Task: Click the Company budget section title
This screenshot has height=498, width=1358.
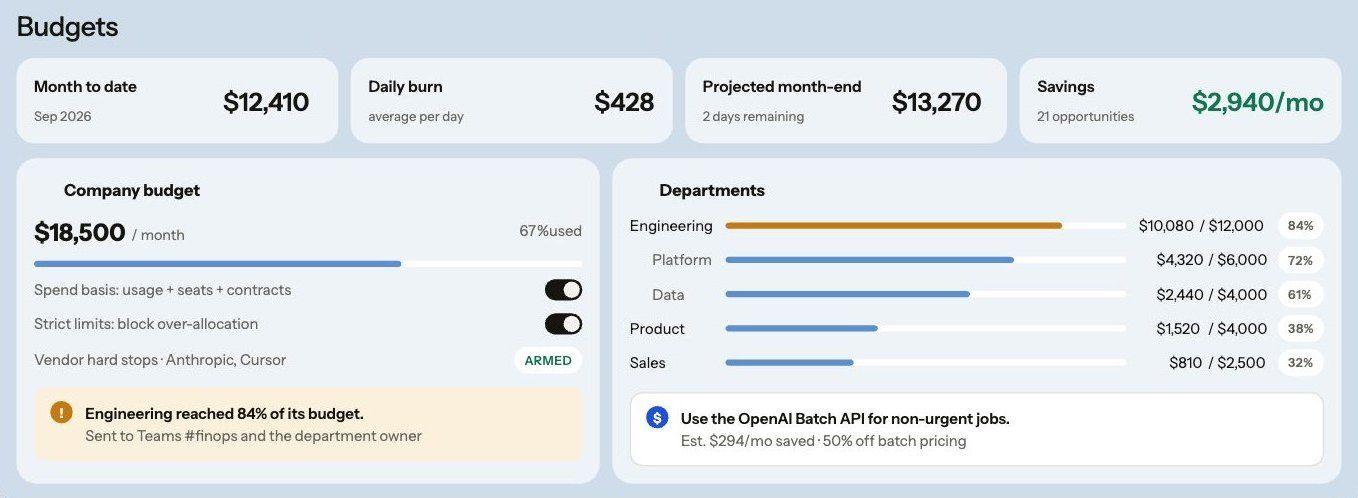Action: (x=132, y=190)
